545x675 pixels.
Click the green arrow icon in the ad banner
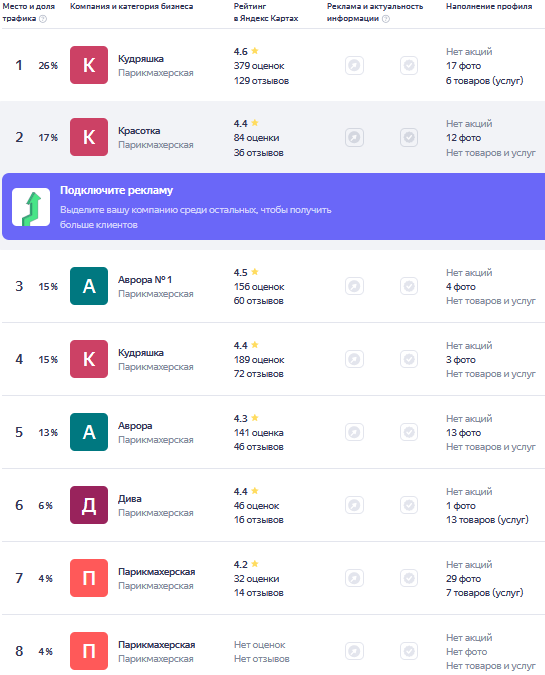coord(31,207)
